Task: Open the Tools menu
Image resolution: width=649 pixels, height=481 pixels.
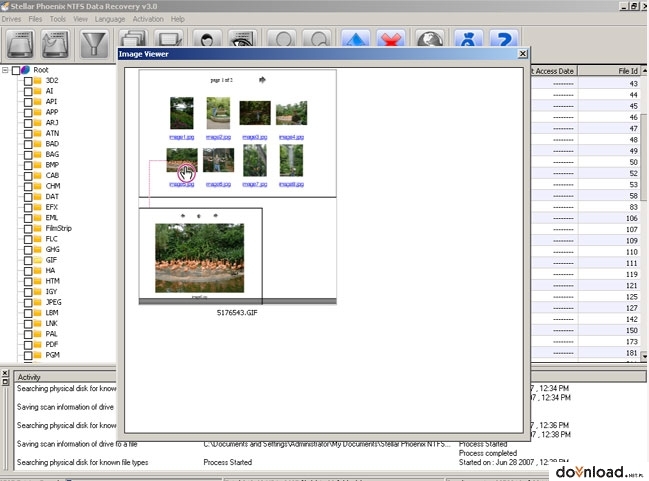Action: 58,19
